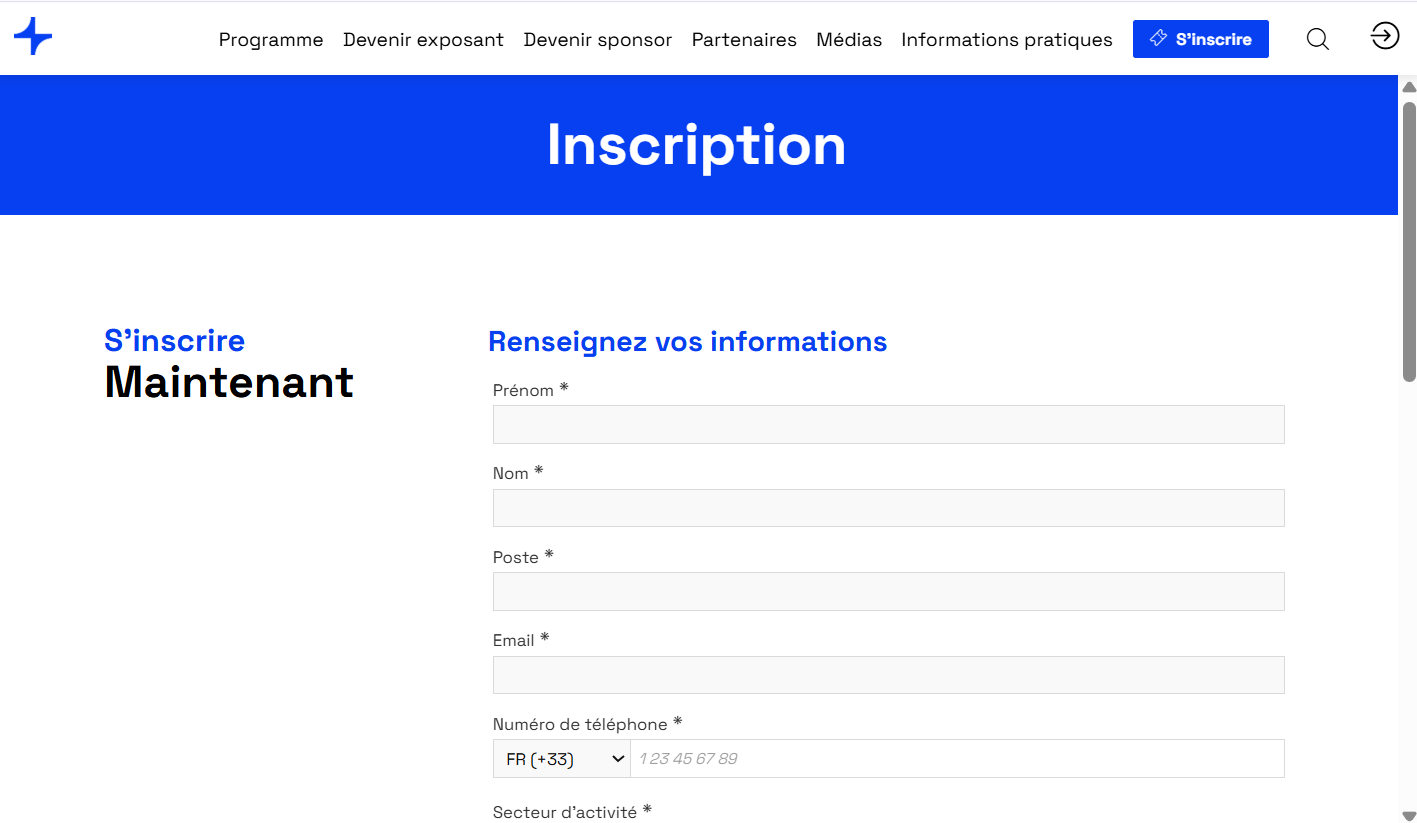Open the Programme menu
Screen dimensions: 1417x823
[x=271, y=40]
